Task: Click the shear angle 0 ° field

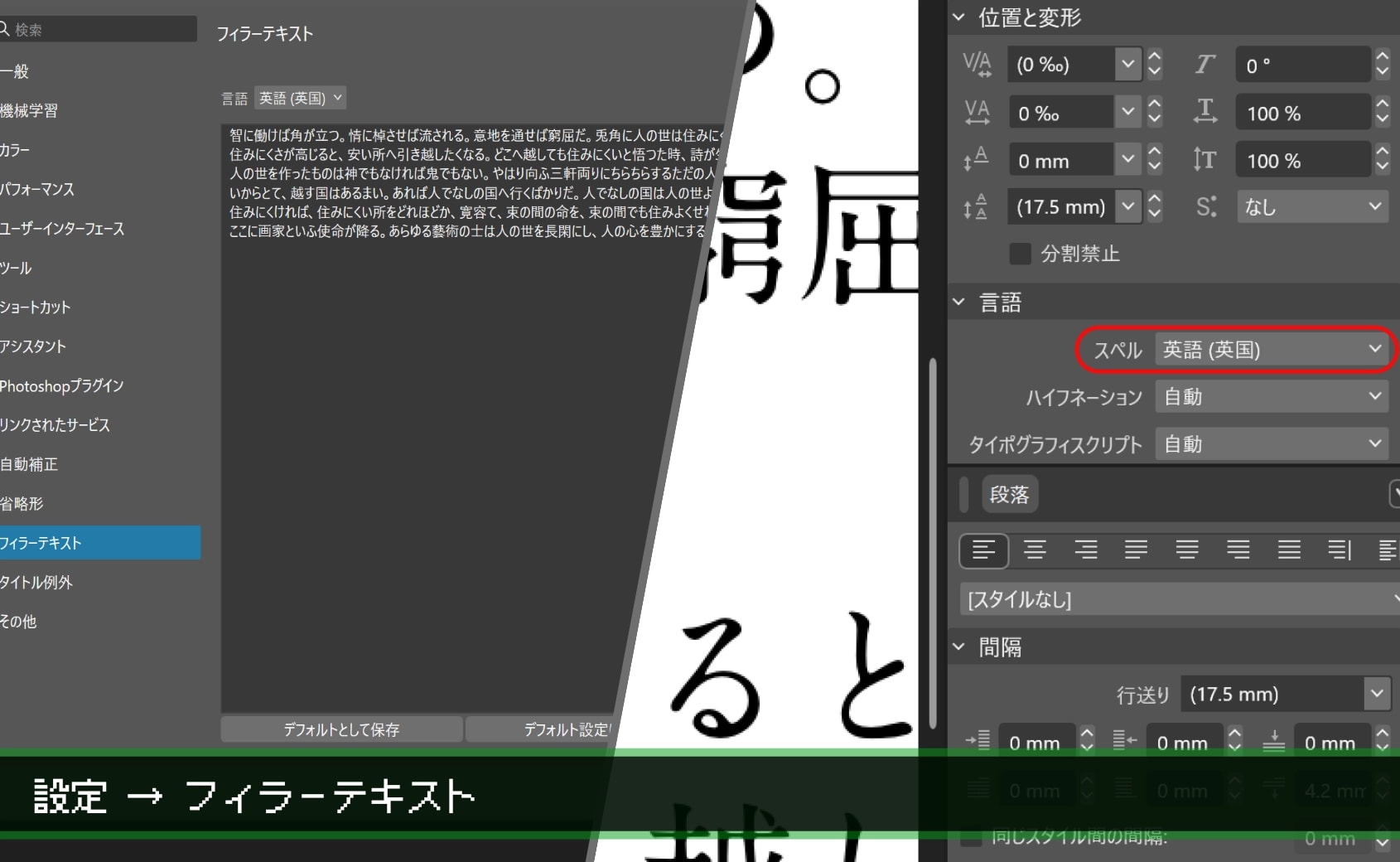Action: tap(1304, 65)
